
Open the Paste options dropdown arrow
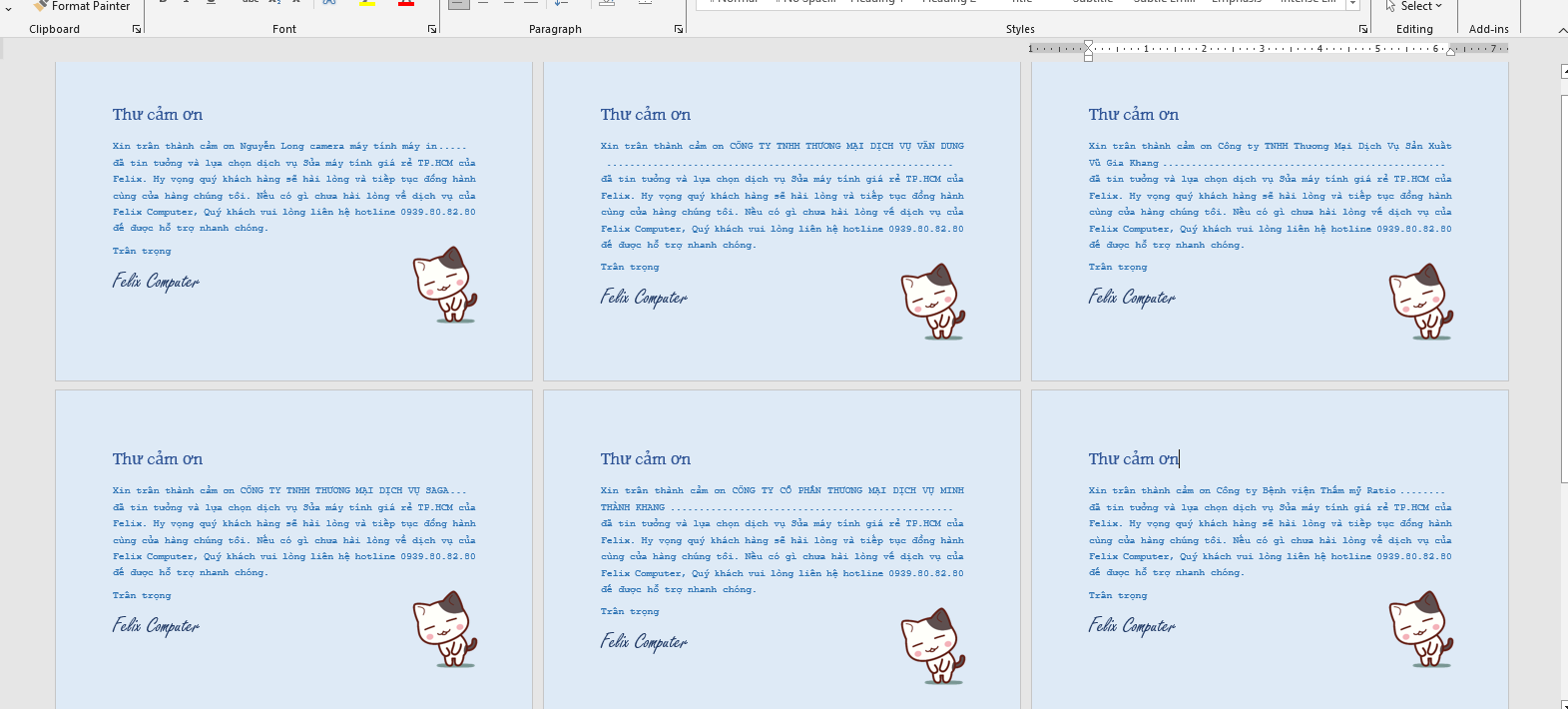tap(8, 8)
